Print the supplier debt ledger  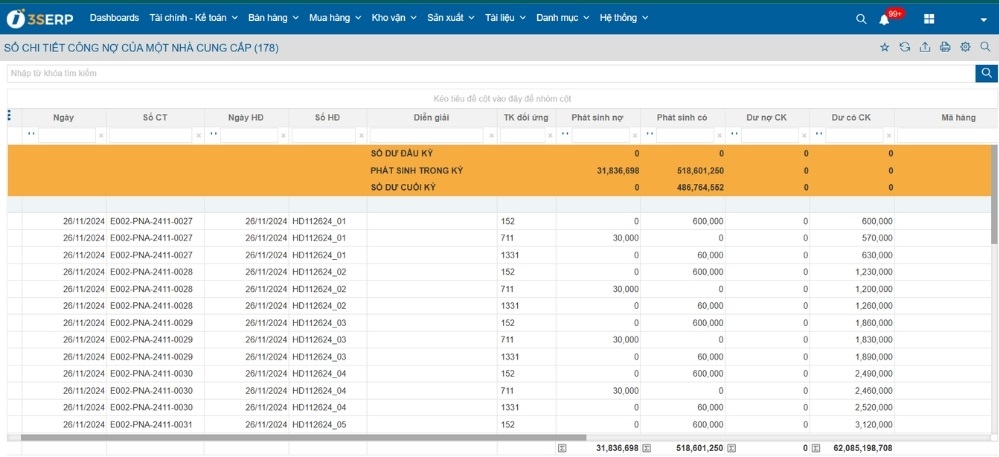(945, 47)
